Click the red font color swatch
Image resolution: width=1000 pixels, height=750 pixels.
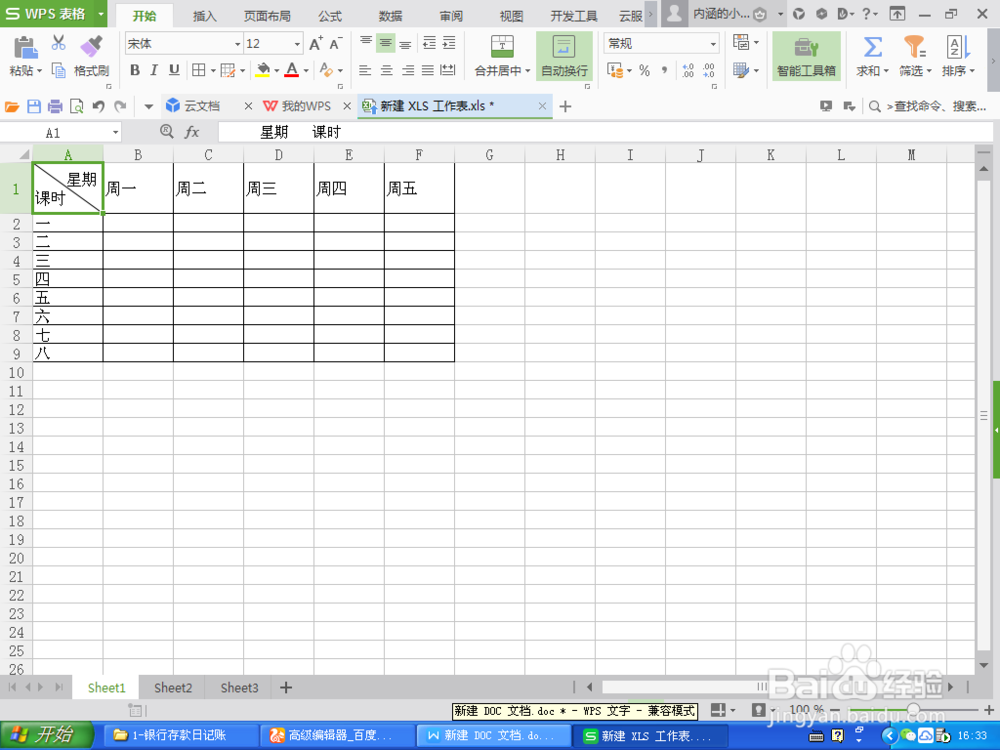click(292, 70)
